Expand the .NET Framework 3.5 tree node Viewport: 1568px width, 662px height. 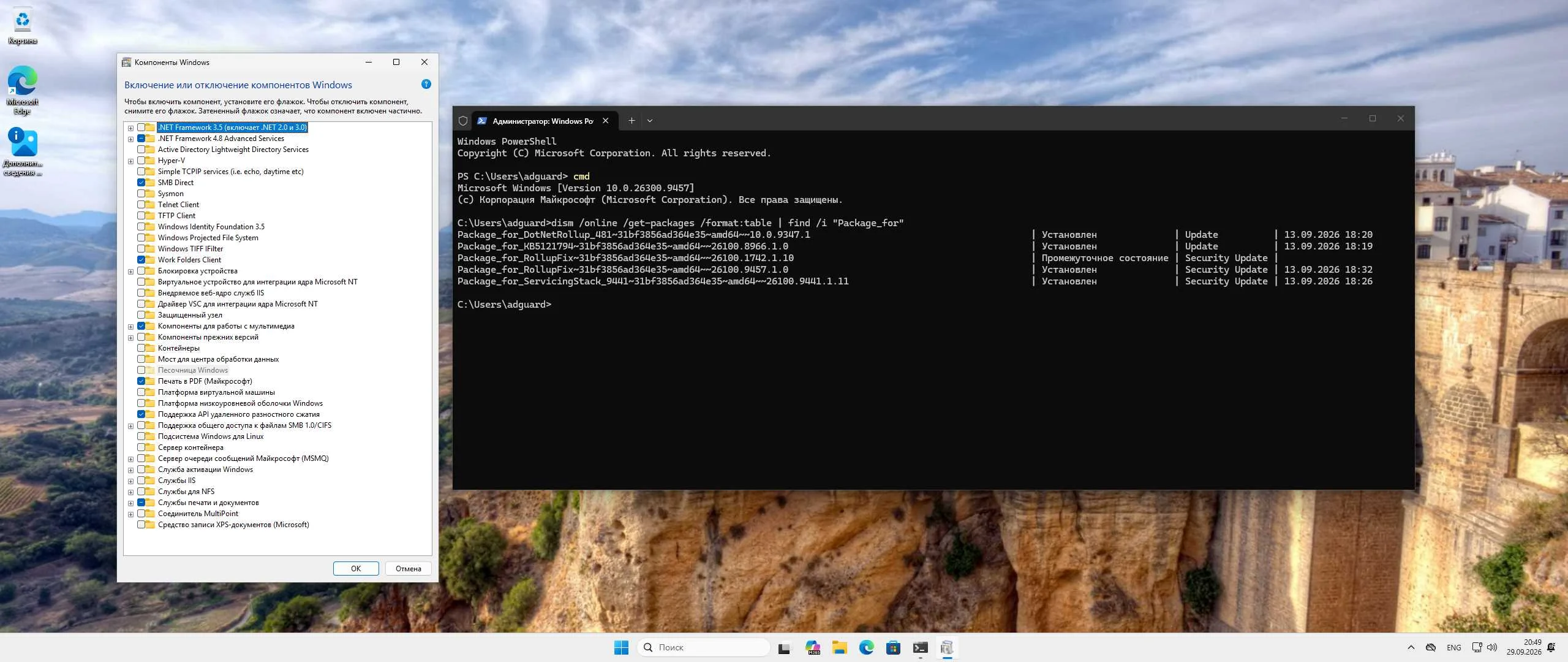click(130, 128)
